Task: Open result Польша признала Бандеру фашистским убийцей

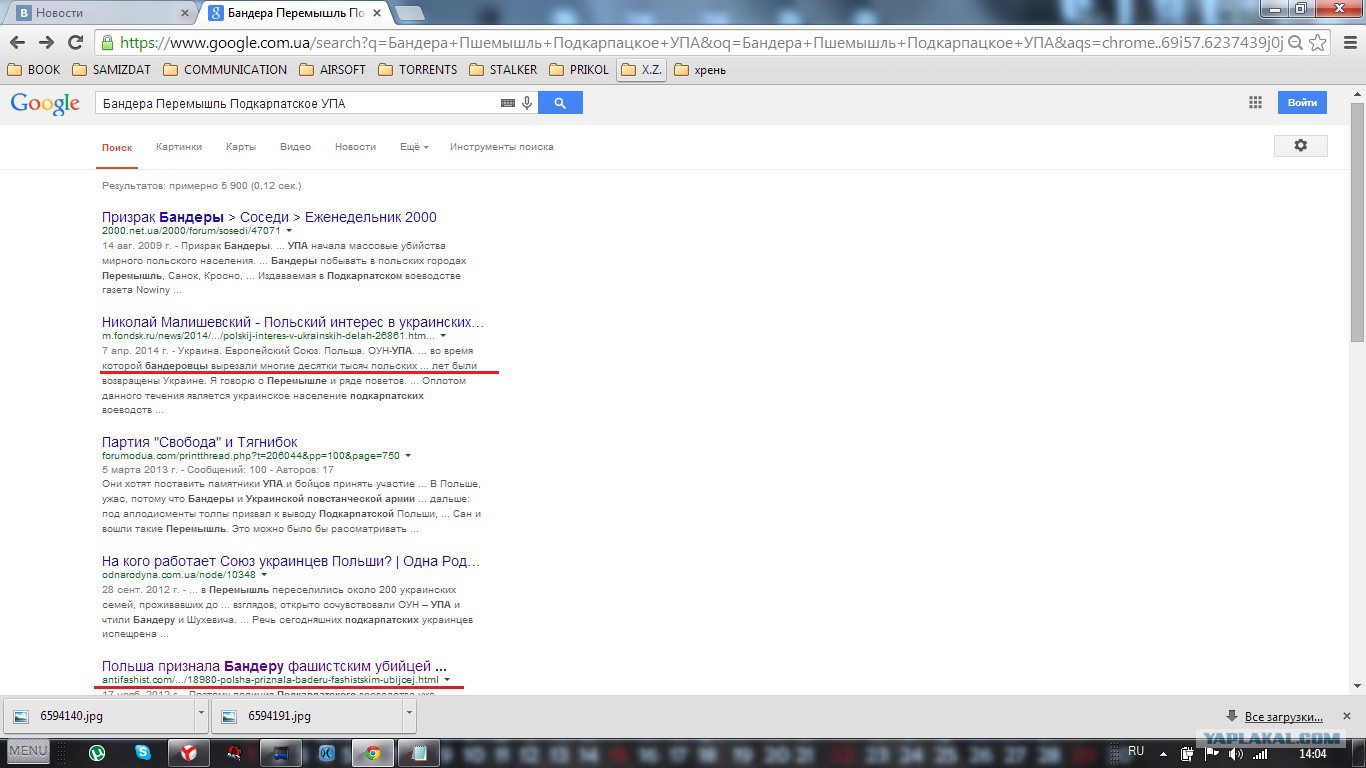Action: [x=274, y=666]
